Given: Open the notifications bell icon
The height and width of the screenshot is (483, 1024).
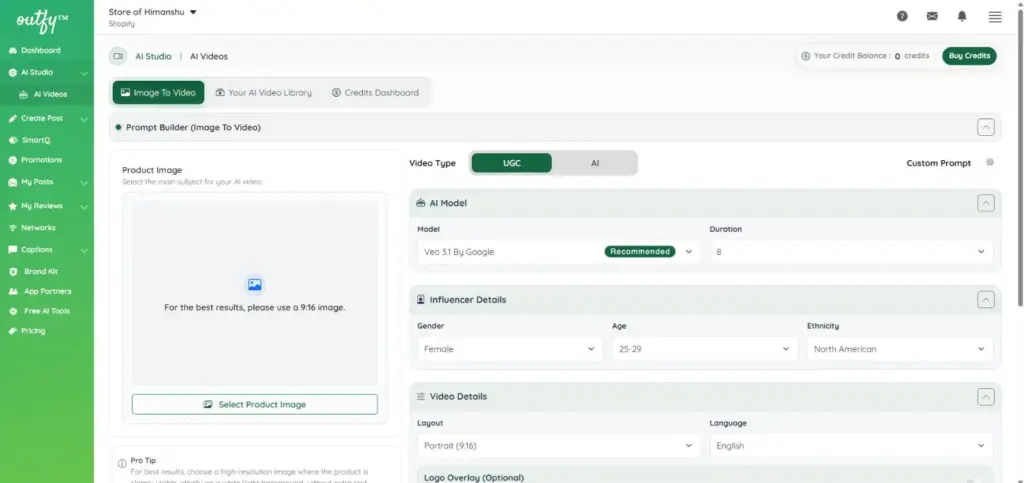Looking at the screenshot, I should coord(962,16).
